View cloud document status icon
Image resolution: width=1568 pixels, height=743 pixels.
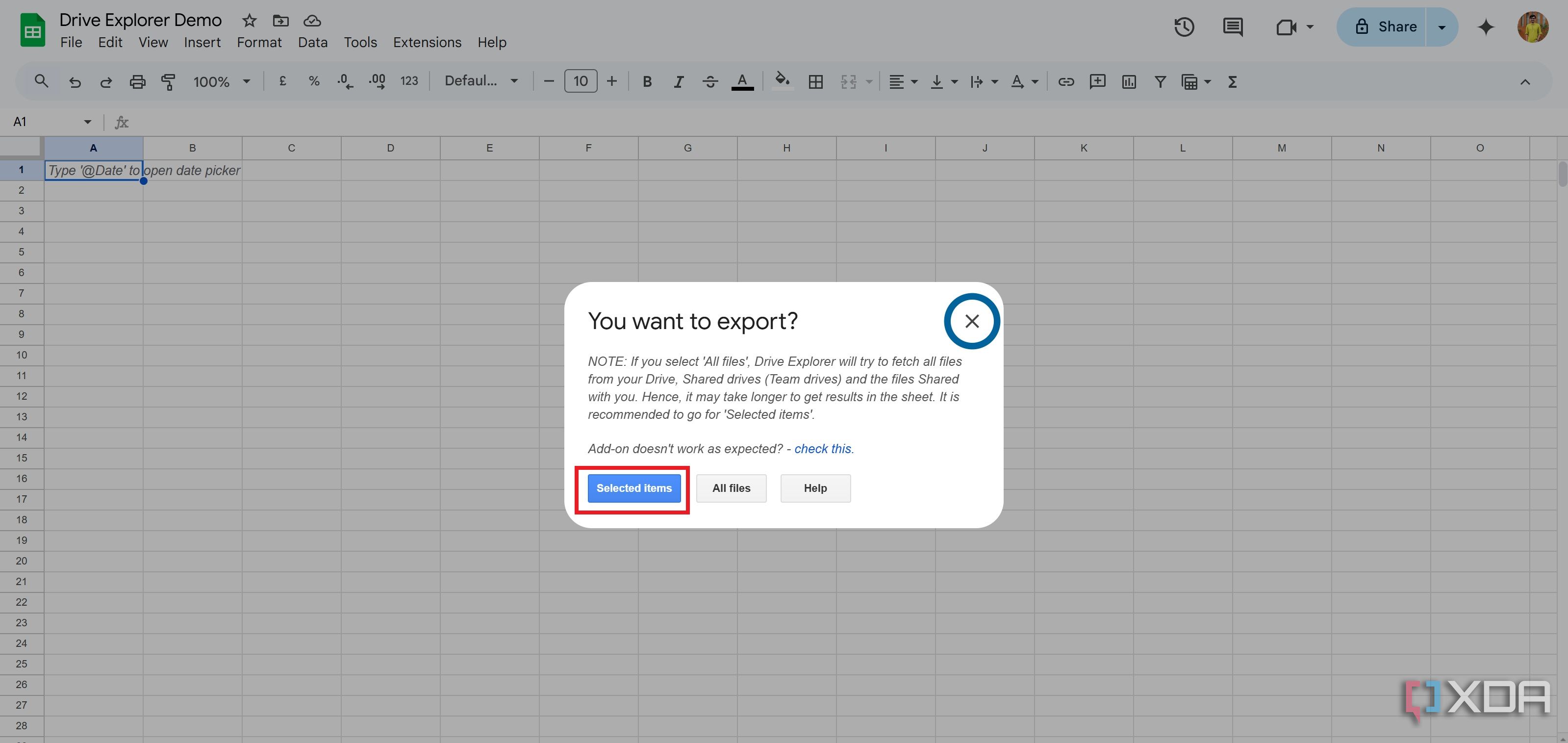312,21
